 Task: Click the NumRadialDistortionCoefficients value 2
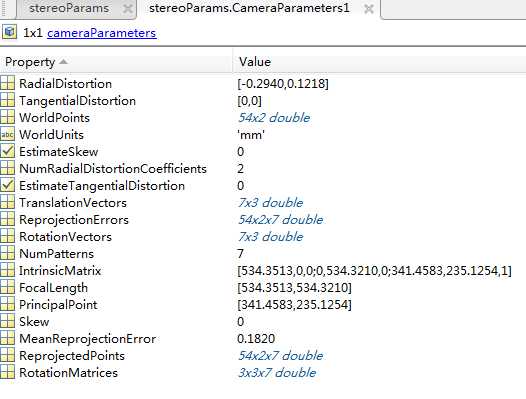[x=240, y=168]
